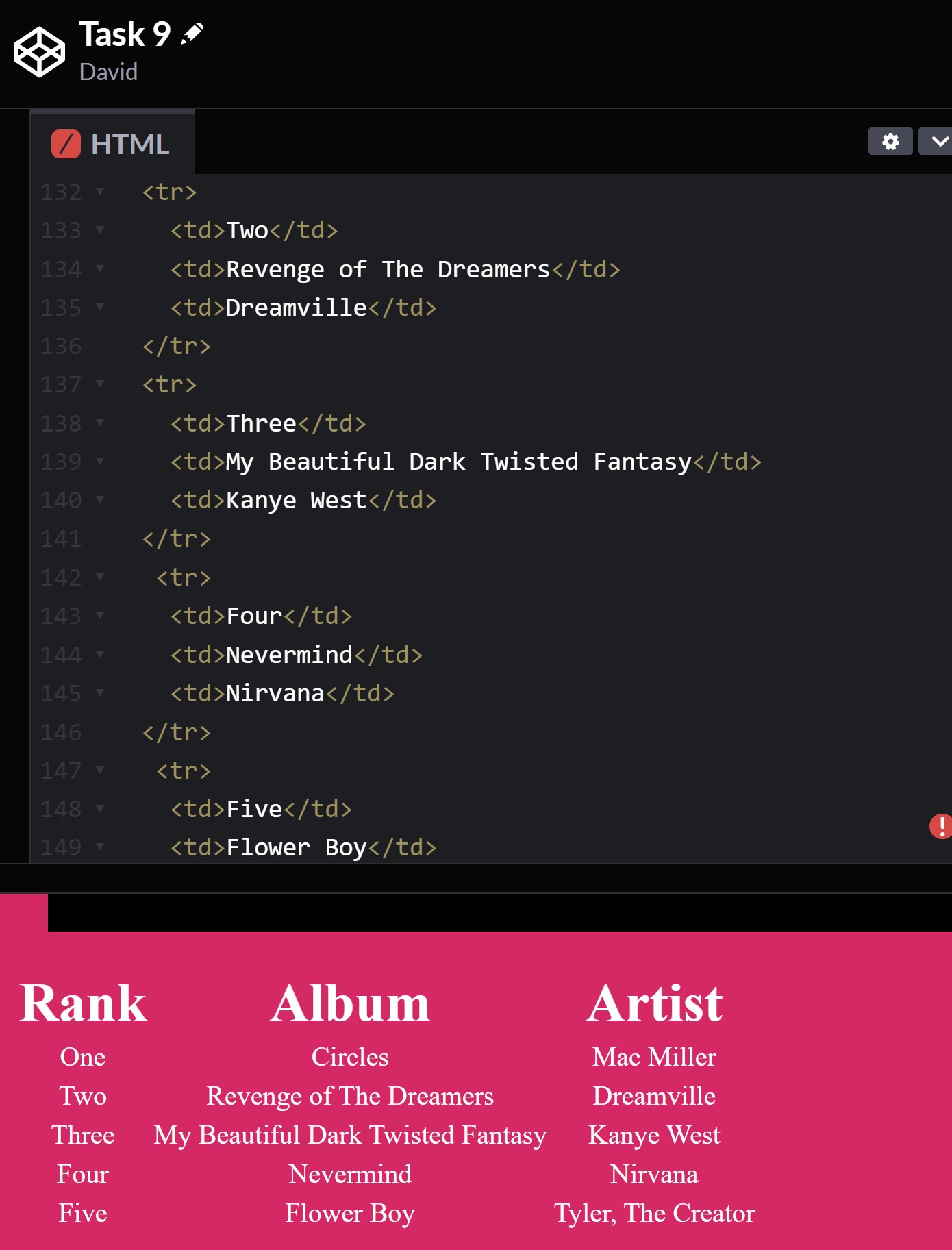Fold the table row at line 142
Image resolution: width=952 pixels, height=1250 pixels.
(x=100, y=577)
